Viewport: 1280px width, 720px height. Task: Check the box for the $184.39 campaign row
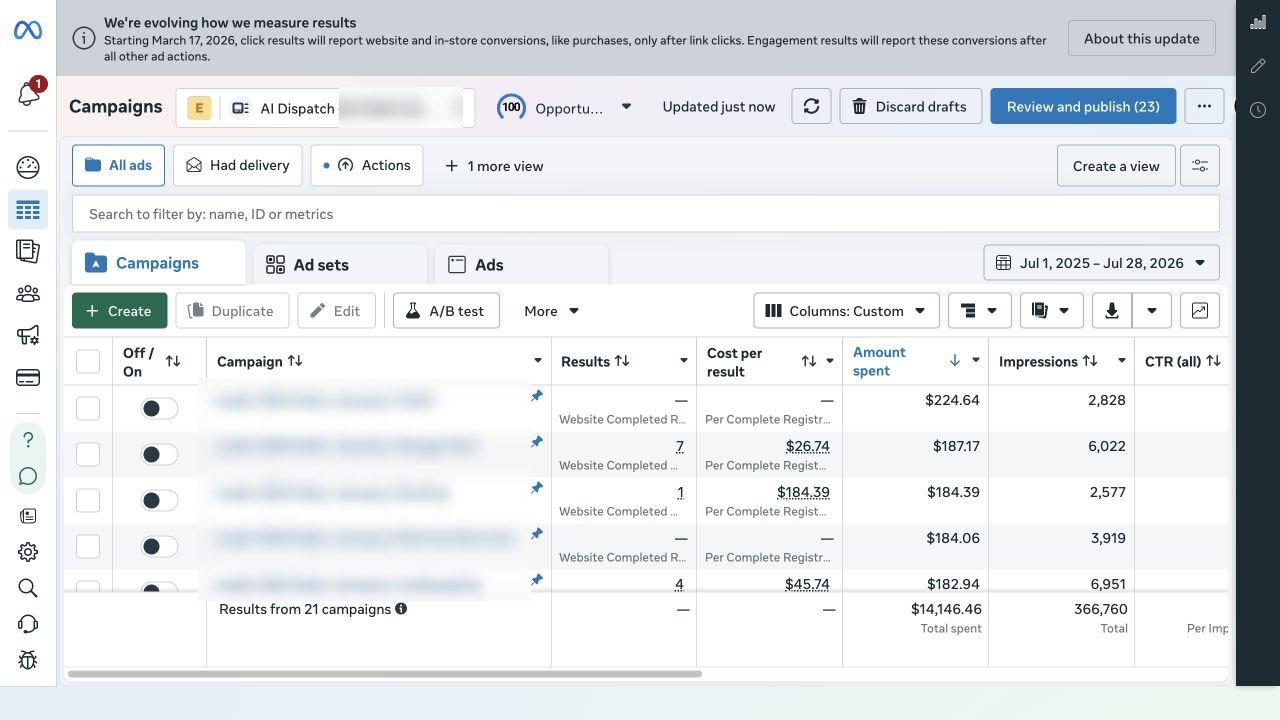(x=88, y=500)
